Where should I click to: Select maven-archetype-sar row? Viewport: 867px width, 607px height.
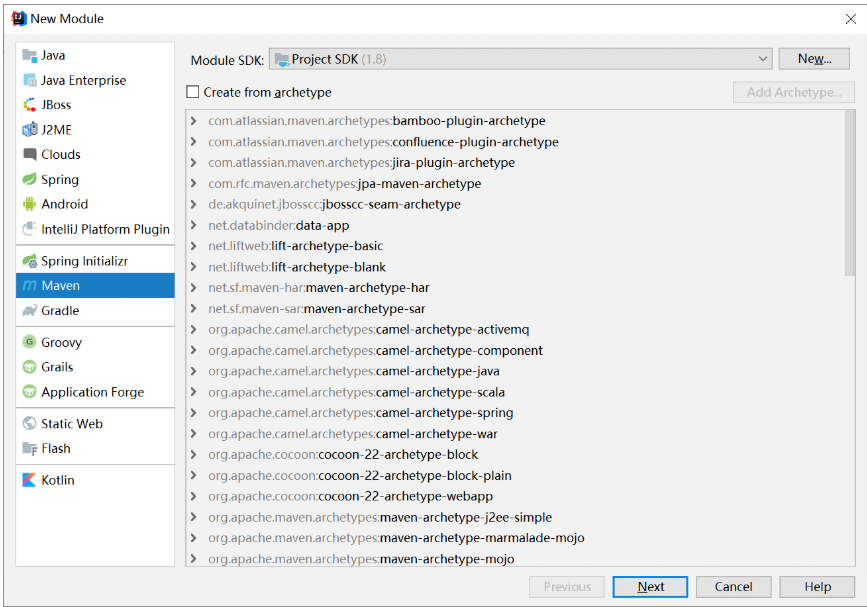pyautogui.click(x=515, y=308)
